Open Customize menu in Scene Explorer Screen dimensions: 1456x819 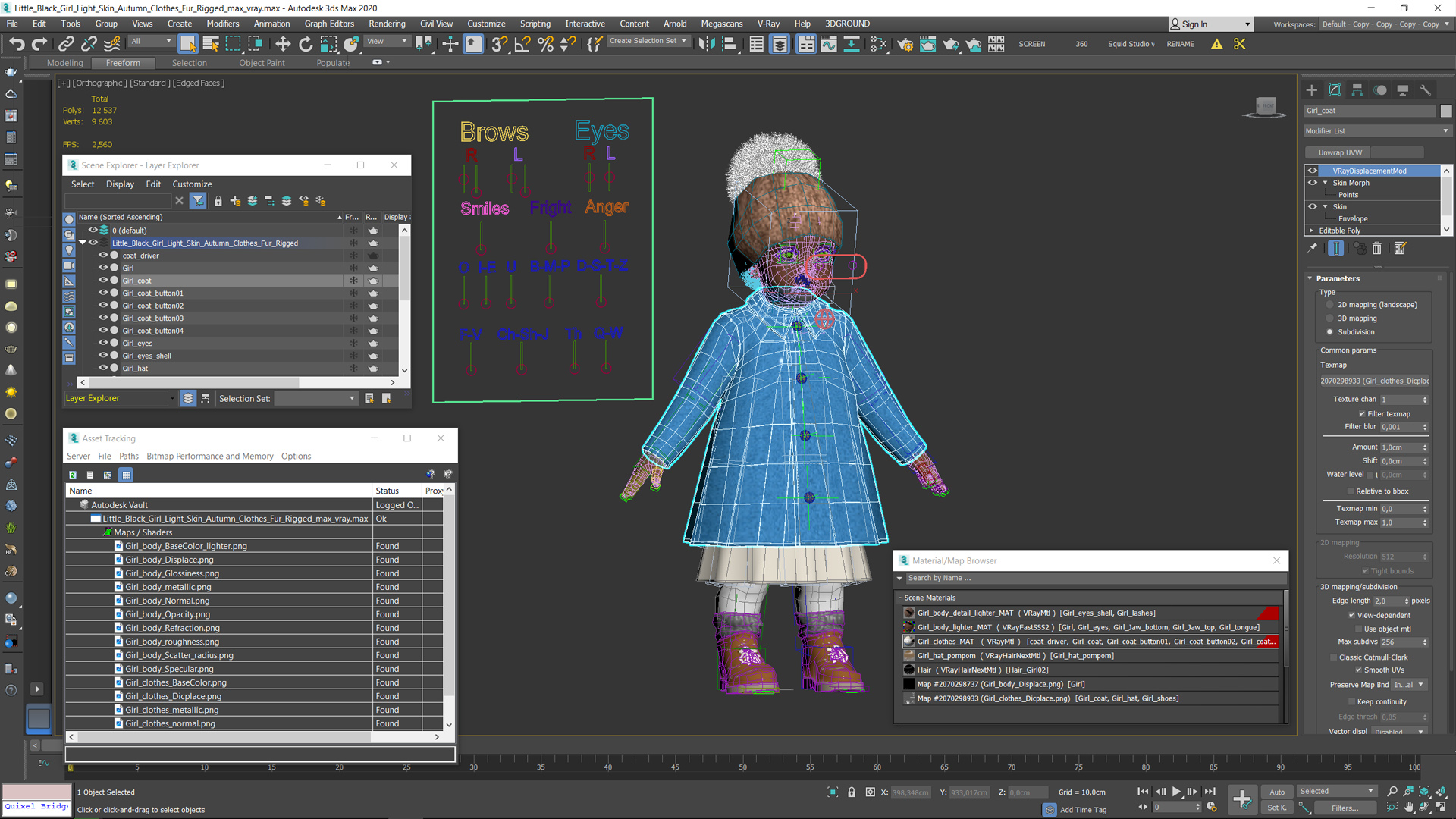[192, 184]
